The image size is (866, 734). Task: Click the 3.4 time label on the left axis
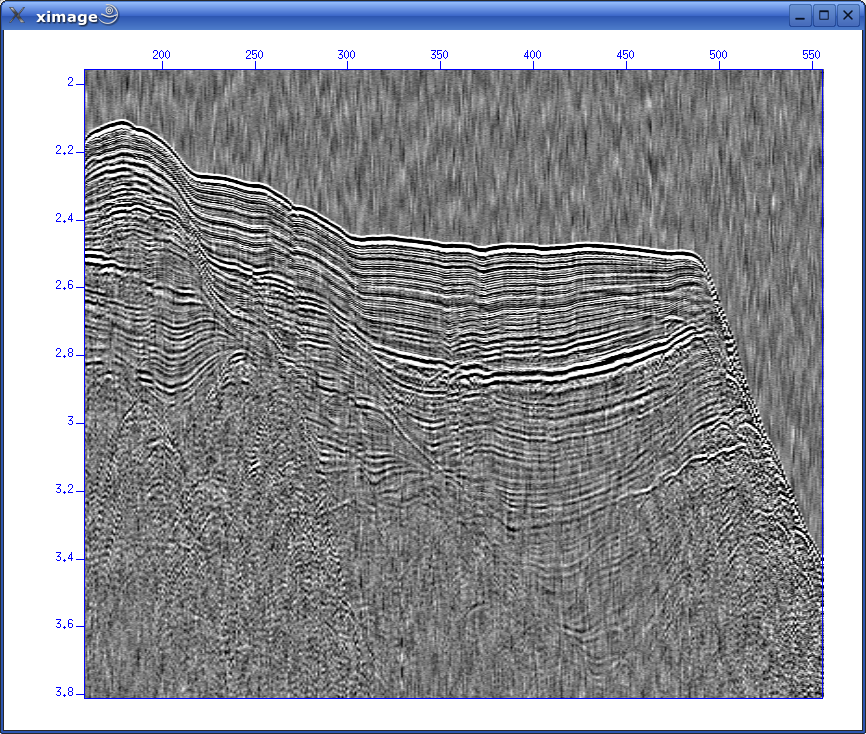coord(63,556)
